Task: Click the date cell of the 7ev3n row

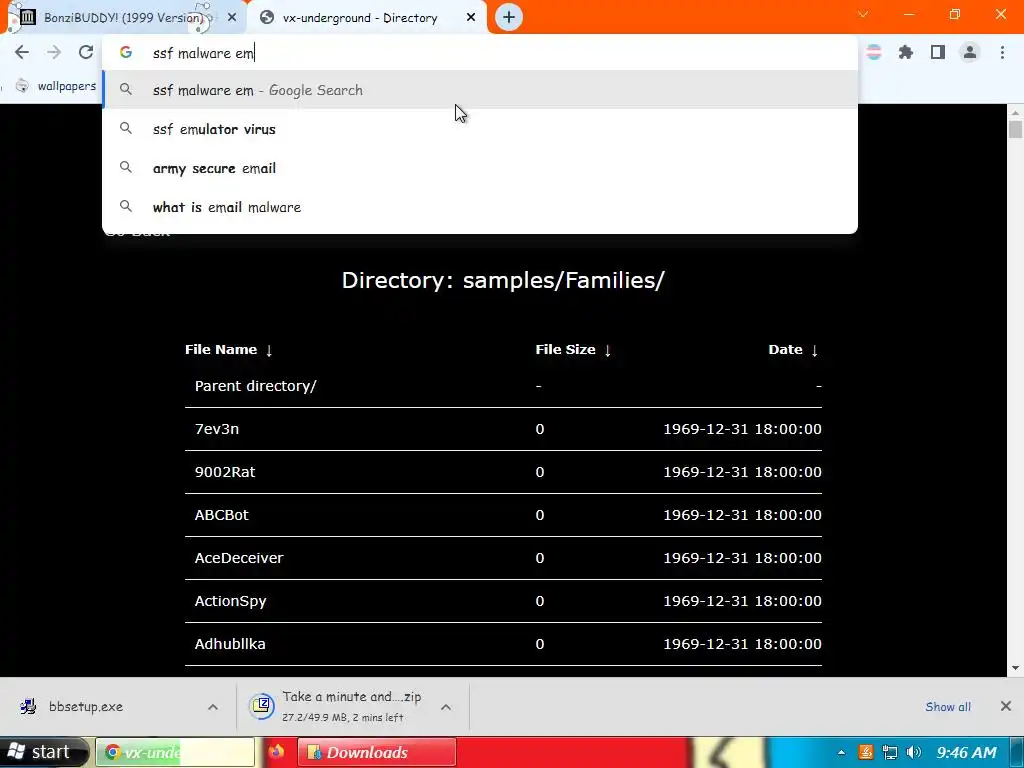Action: click(743, 429)
